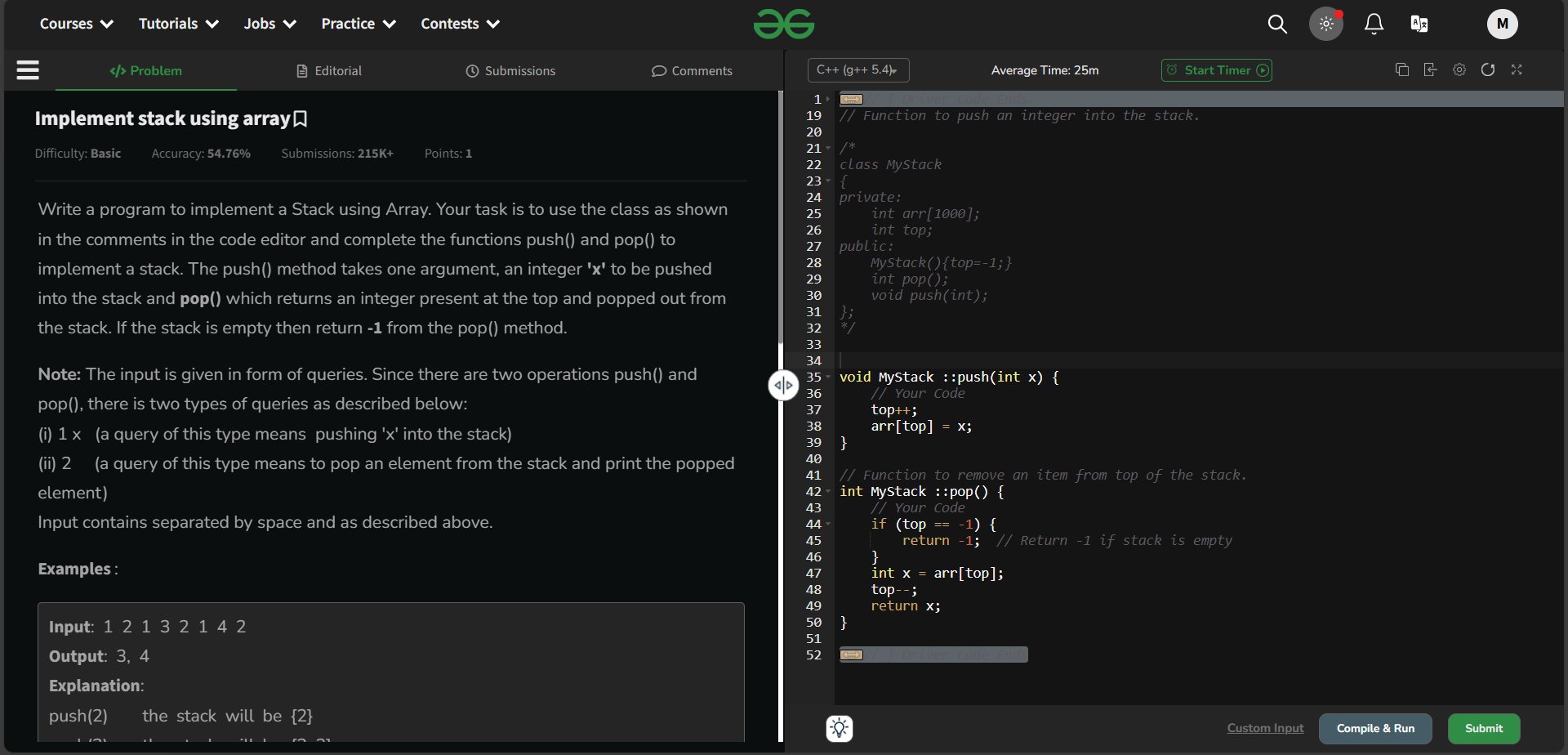Open the C++ language dropdown
Viewport: 1568px width, 755px height.
[x=857, y=70]
